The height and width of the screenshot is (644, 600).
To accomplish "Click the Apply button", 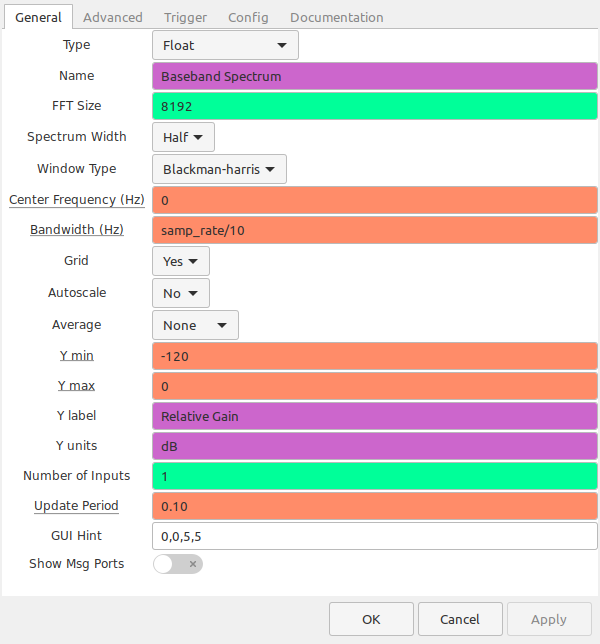I will coord(549,619).
